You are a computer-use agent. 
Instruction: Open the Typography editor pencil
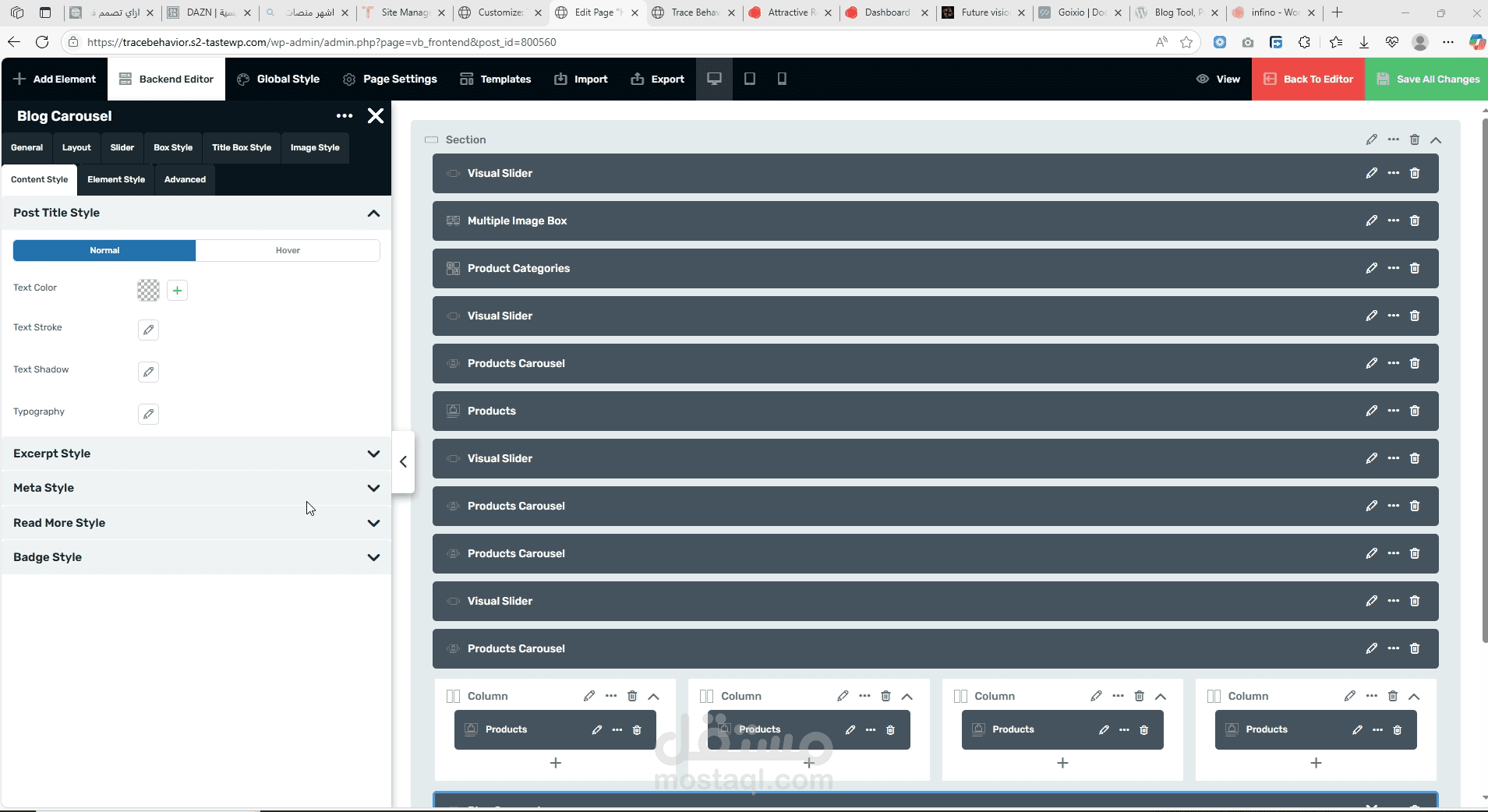coord(148,414)
